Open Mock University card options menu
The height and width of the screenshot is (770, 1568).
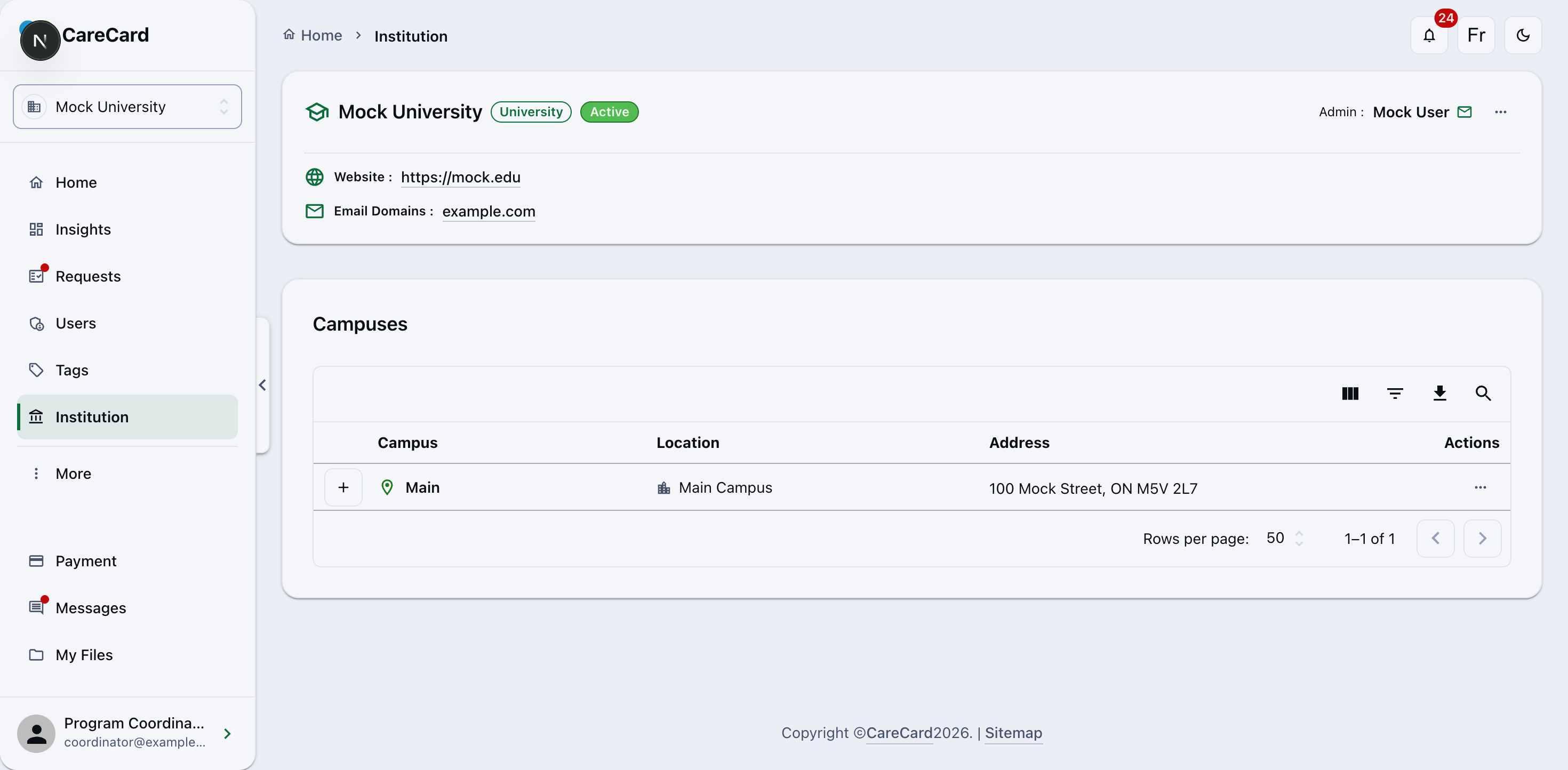point(1500,112)
